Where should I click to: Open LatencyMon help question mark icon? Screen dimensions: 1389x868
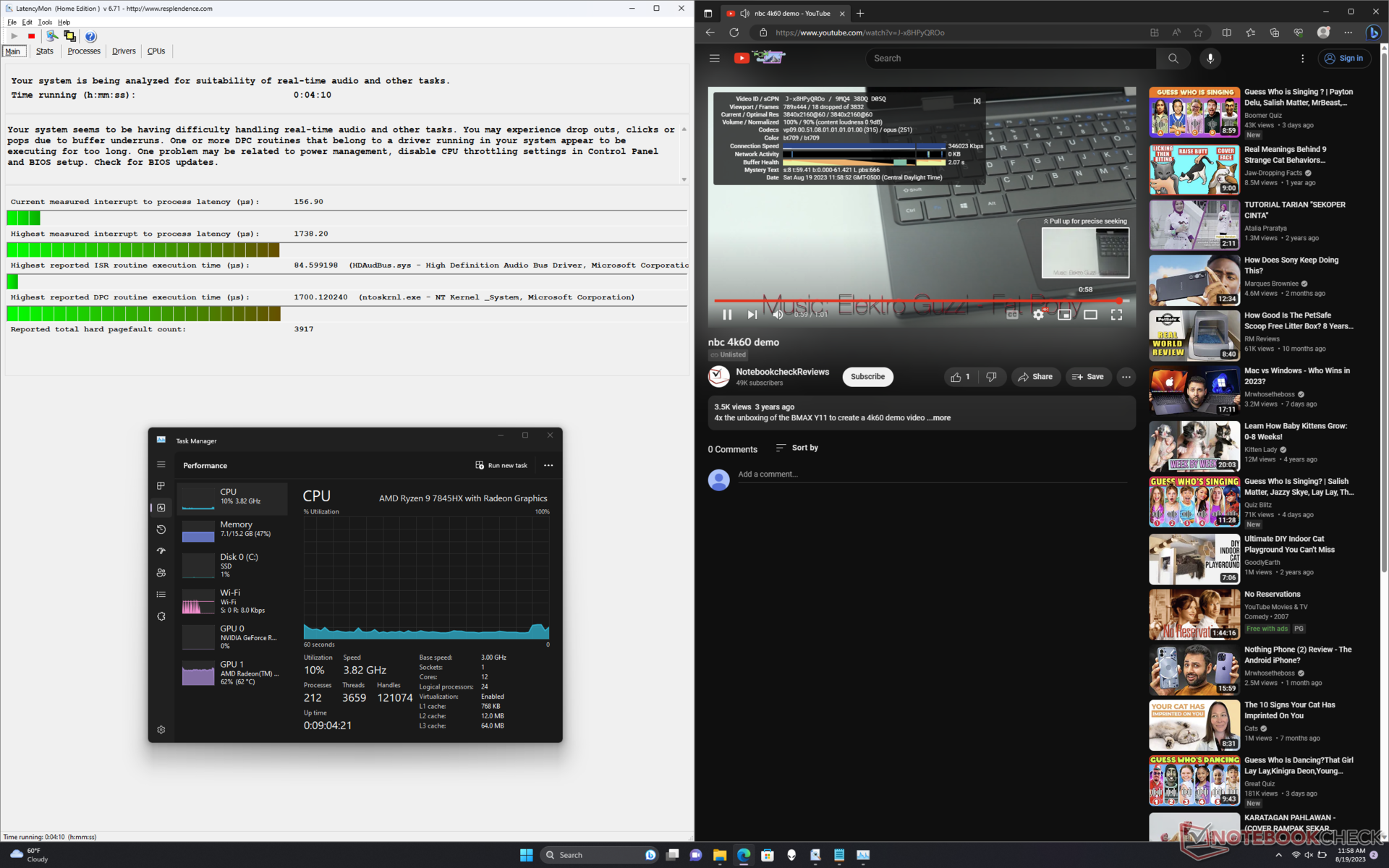tap(90, 36)
